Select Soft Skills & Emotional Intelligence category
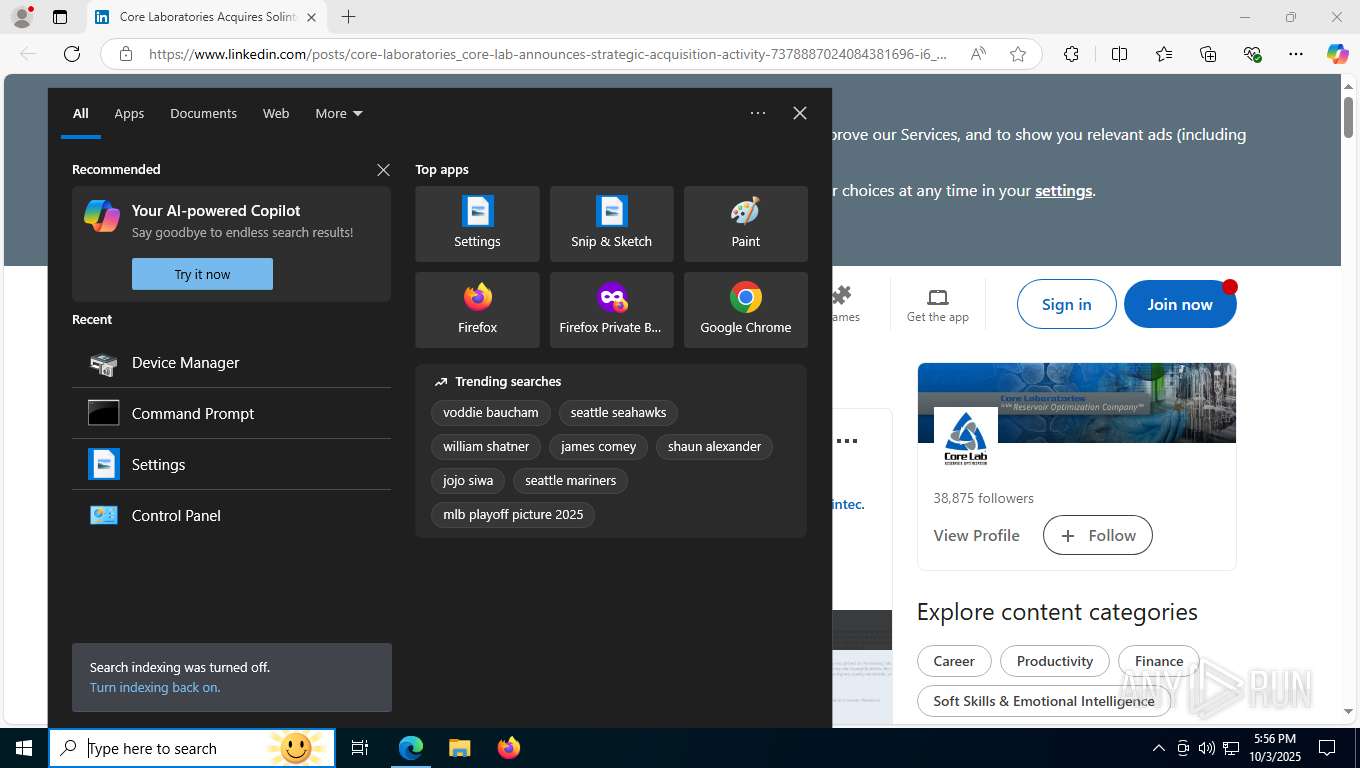Image resolution: width=1360 pixels, height=768 pixels. tap(1044, 701)
